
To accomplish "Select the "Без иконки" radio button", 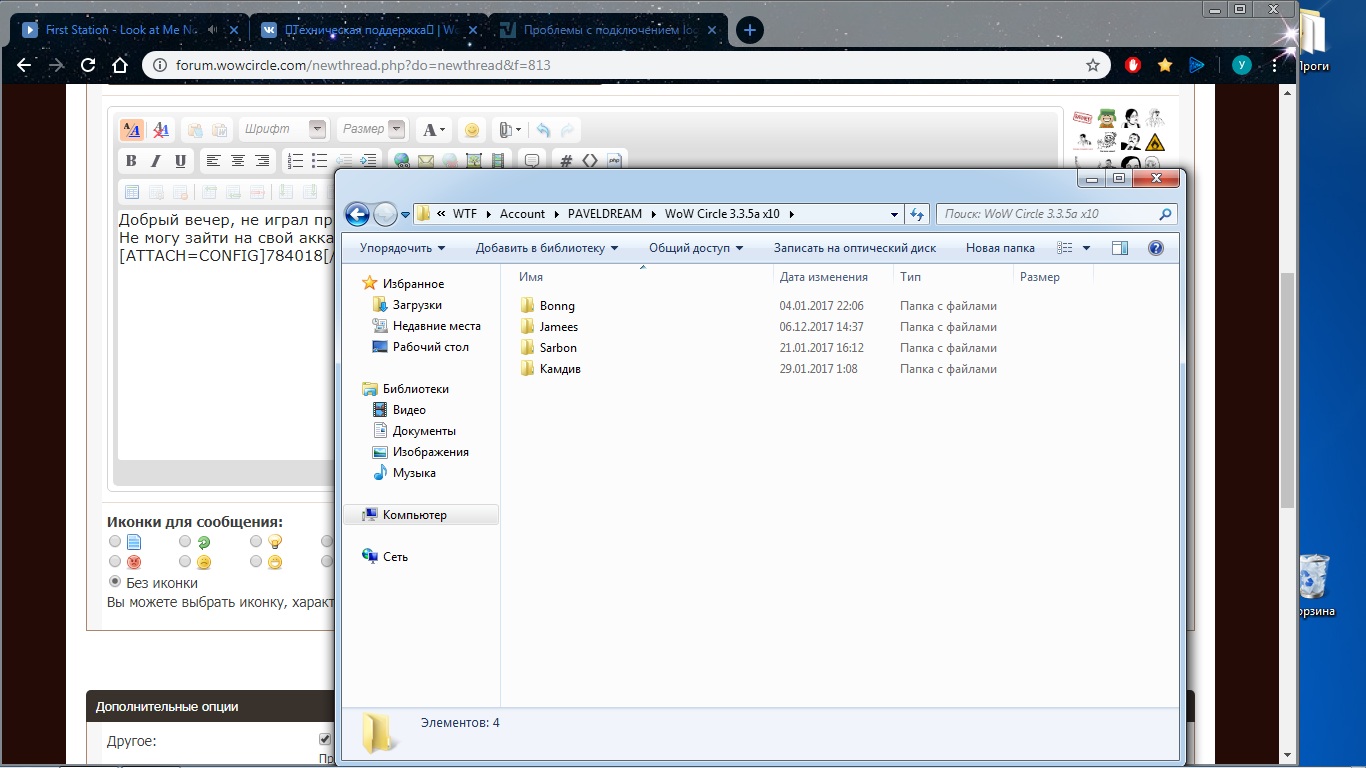I will click(x=115, y=582).
